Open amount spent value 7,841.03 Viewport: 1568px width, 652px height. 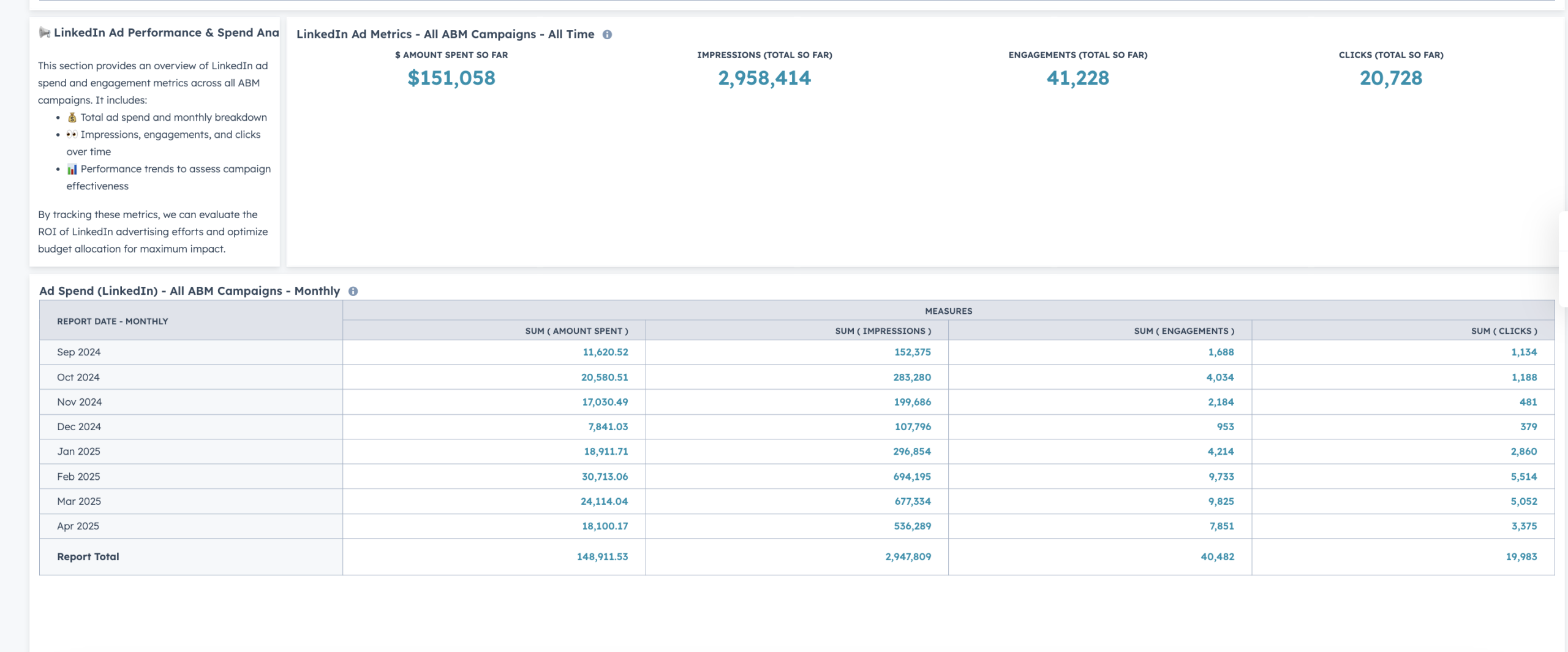tap(608, 426)
